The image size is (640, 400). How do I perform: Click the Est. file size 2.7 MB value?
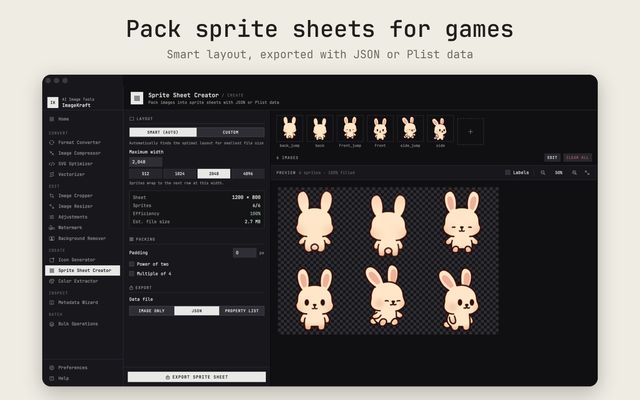pyautogui.click(x=253, y=222)
